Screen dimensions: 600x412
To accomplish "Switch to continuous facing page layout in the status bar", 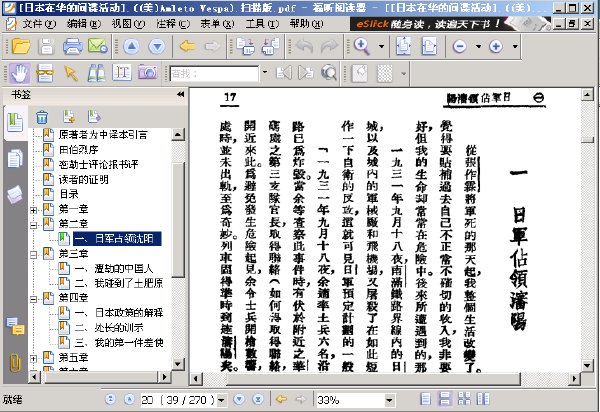I will coord(464,399).
